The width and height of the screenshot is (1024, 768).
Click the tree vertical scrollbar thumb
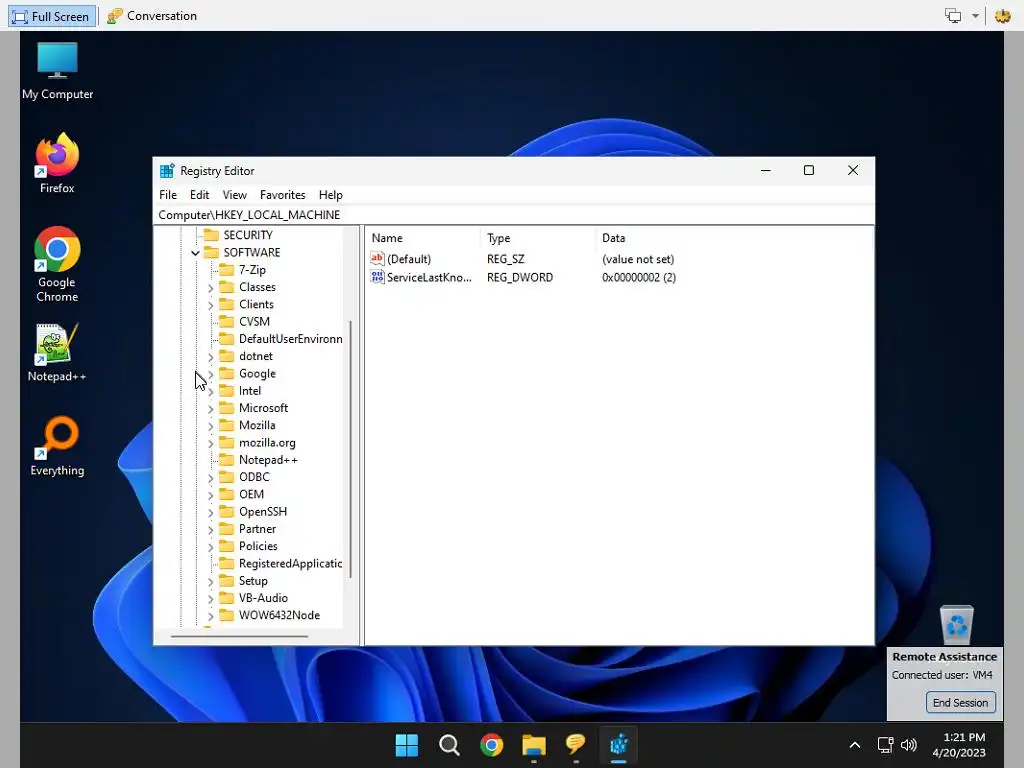[x=351, y=449]
